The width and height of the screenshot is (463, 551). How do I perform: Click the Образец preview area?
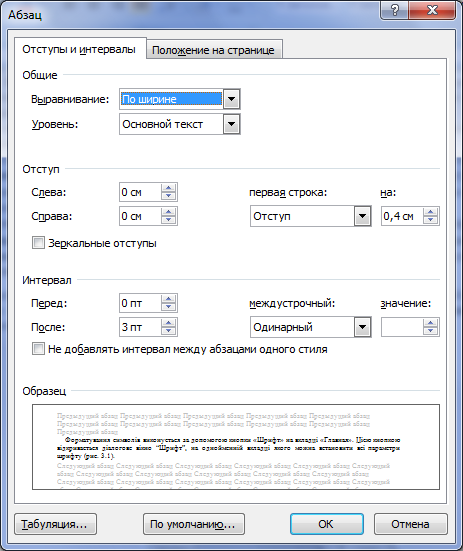pos(236,447)
